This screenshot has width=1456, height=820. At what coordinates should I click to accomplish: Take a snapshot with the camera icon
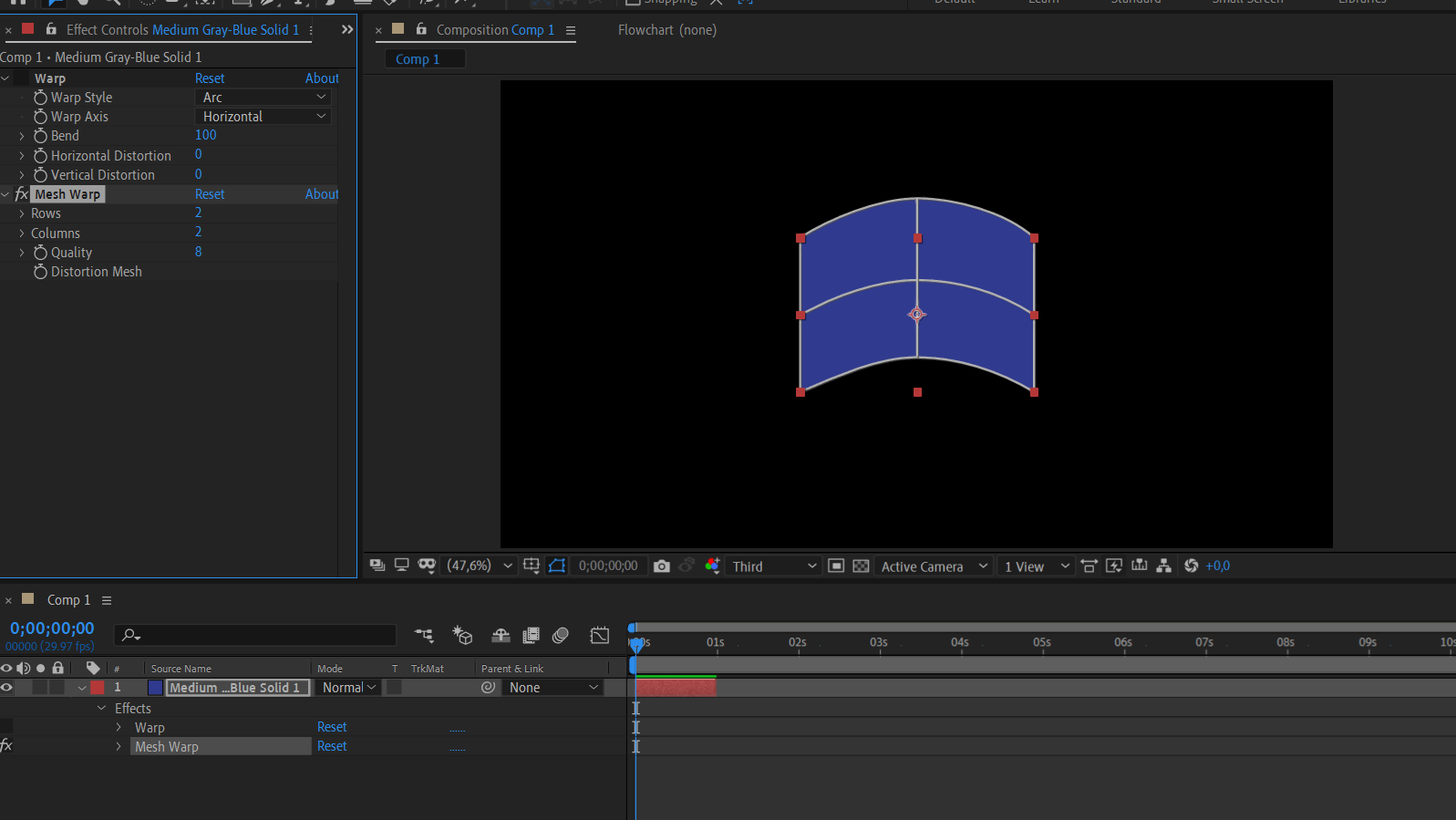(662, 566)
